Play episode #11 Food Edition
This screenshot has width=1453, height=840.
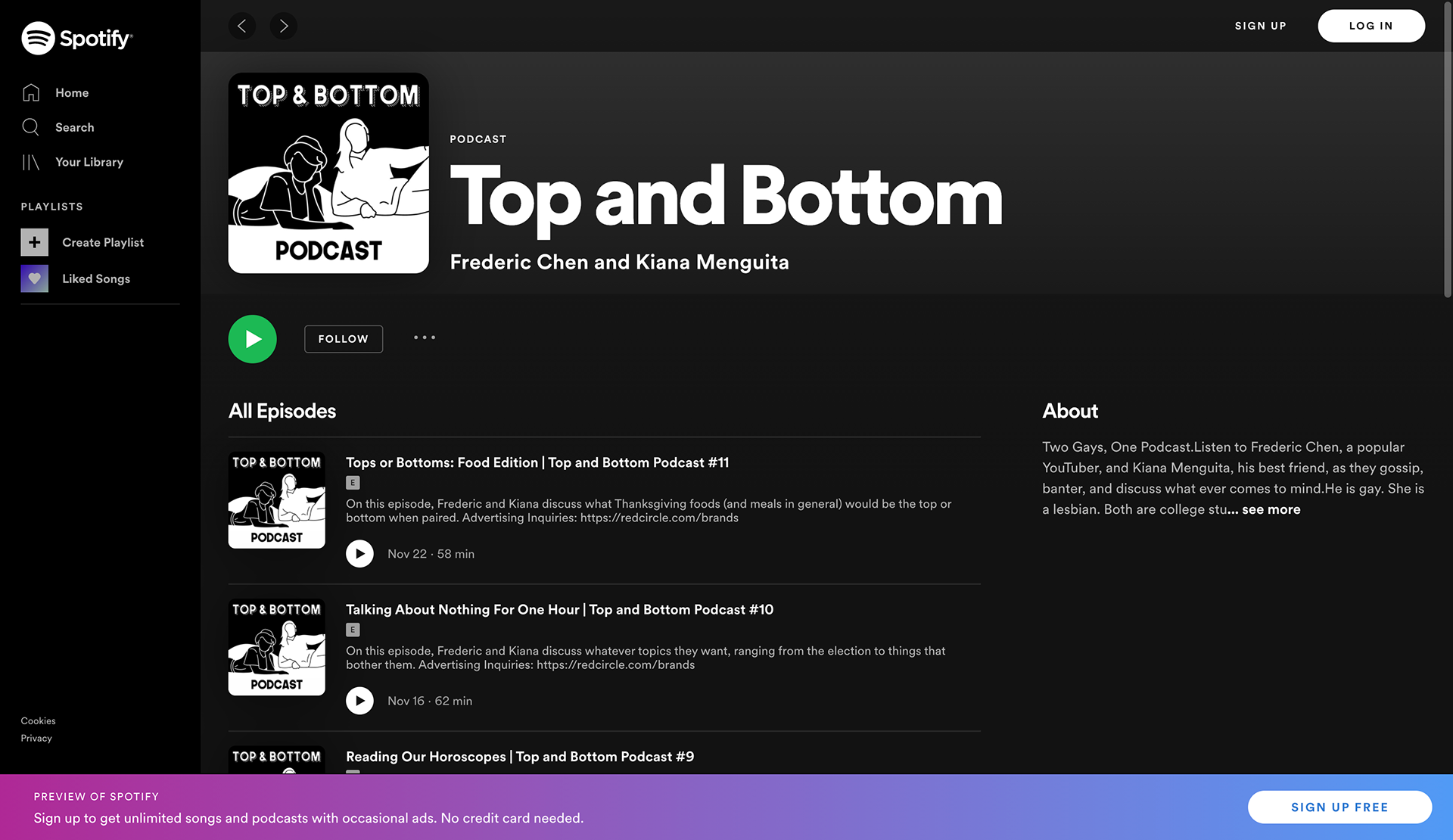(359, 554)
